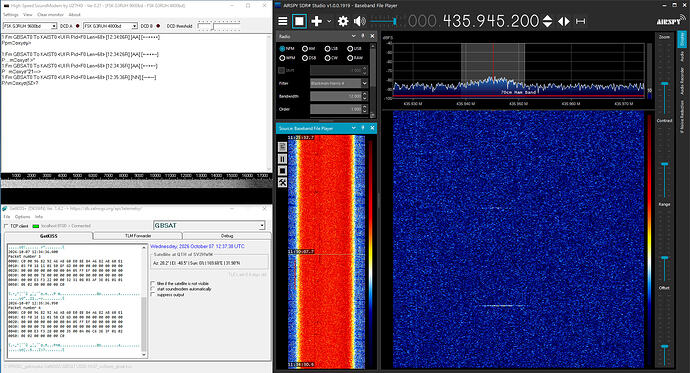690x373 pixels.
Task: Close the Source Baseband File Player panel
Action: (372, 128)
